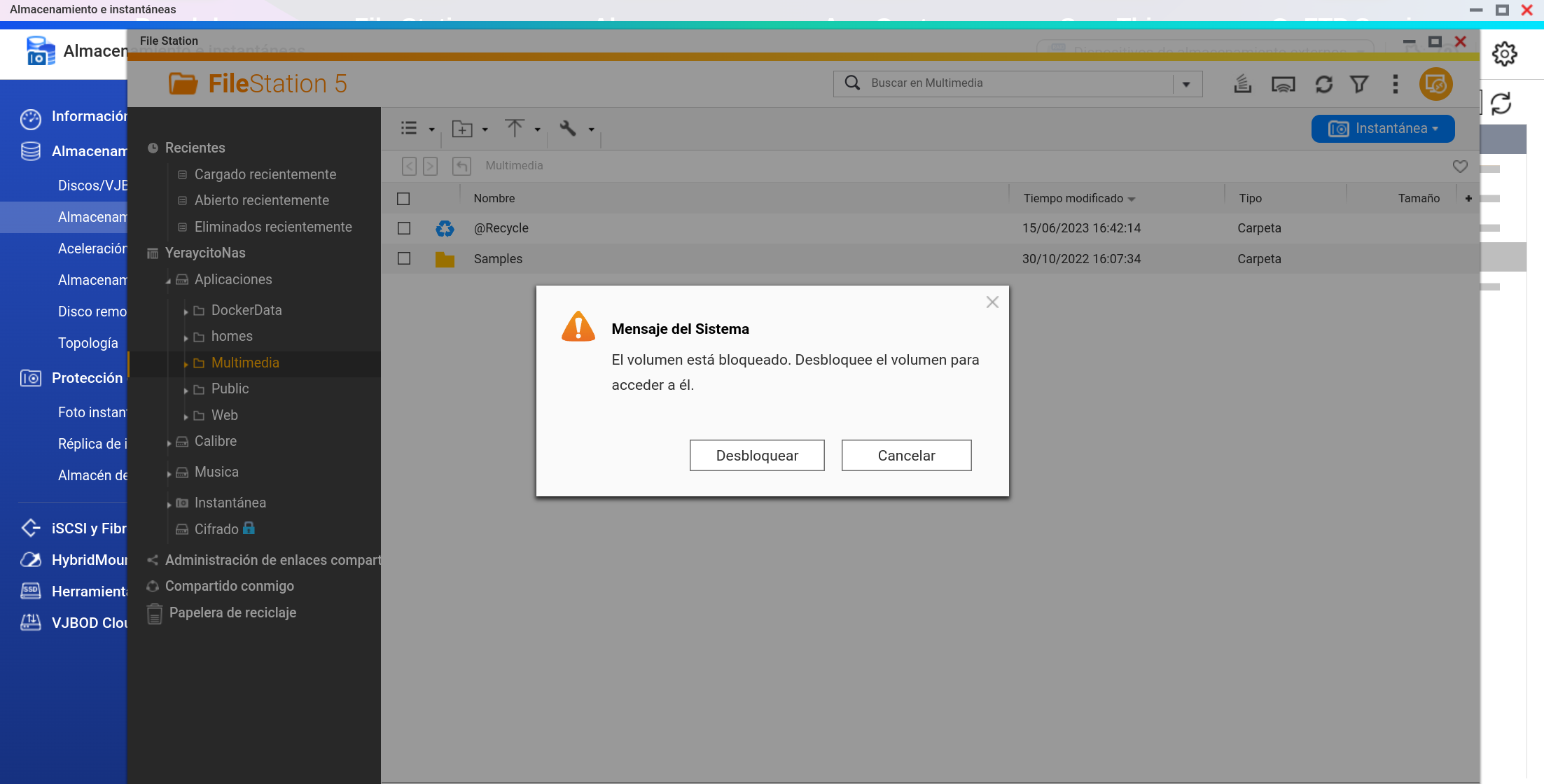Open Papelera de reciclaje entry
This screenshot has width=1544, height=784.
tap(232, 612)
